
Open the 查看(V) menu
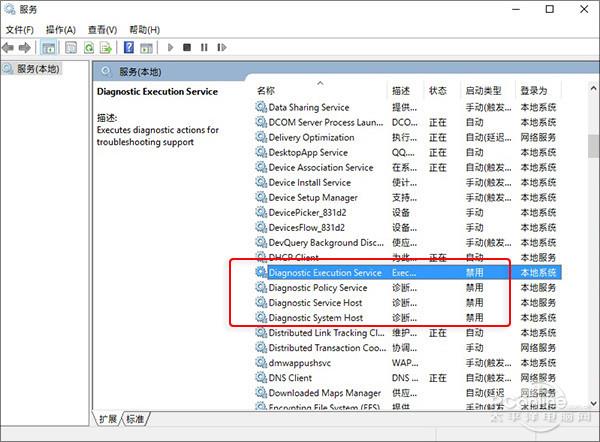click(x=102, y=30)
